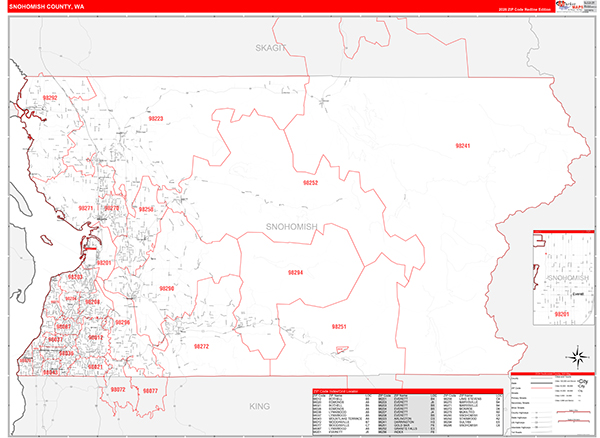Select ZIP code 98072 label

(118, 390)
